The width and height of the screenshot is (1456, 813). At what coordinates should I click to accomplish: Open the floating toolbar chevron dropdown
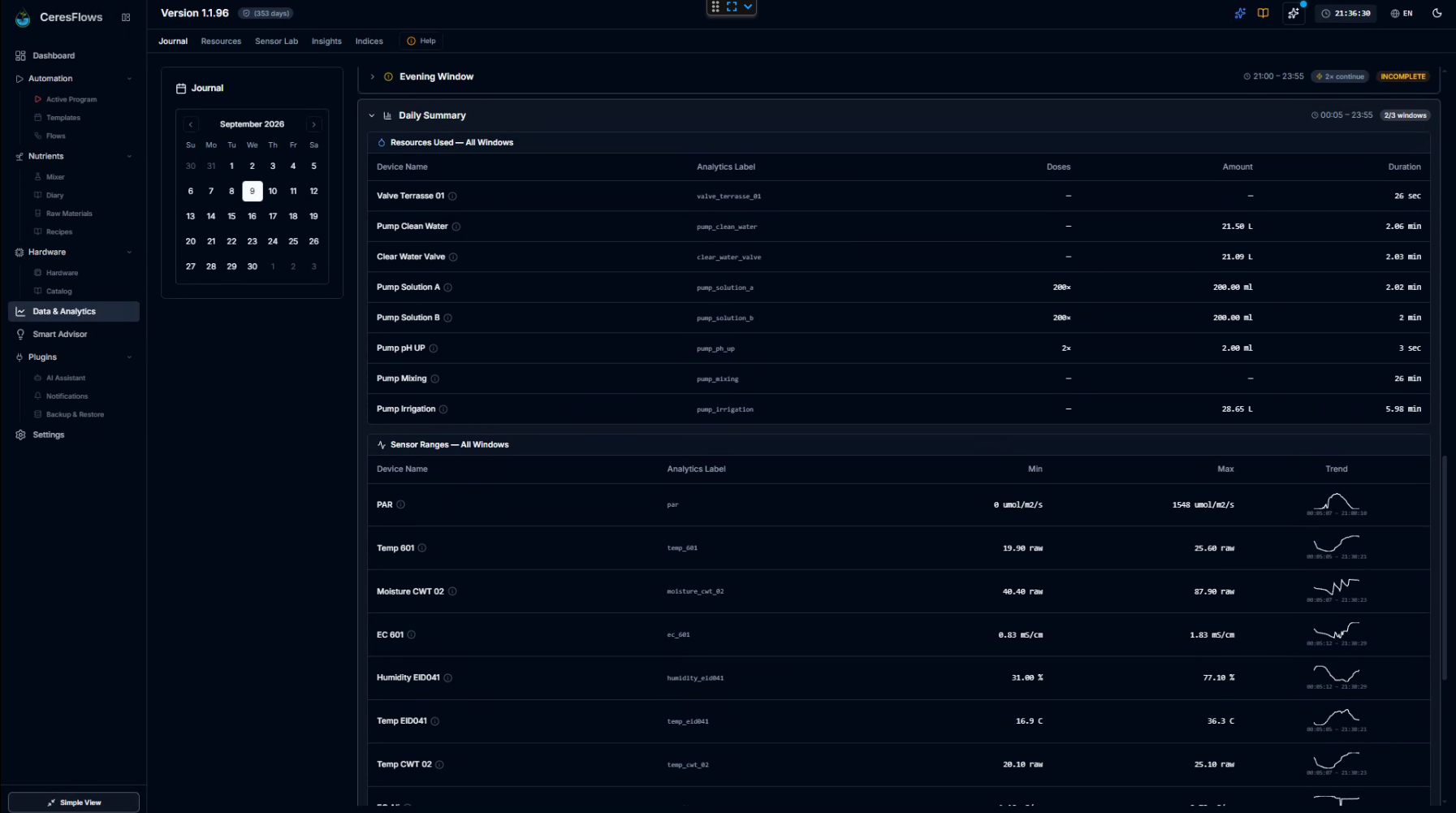[x=748, y=6]
